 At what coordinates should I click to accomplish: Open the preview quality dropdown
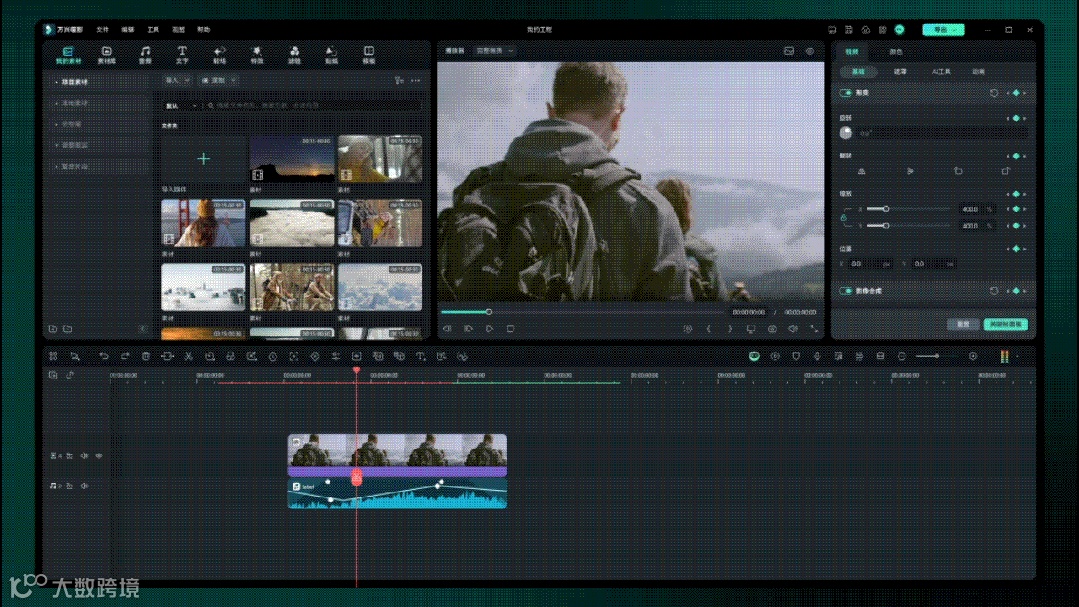pos(495,50)
